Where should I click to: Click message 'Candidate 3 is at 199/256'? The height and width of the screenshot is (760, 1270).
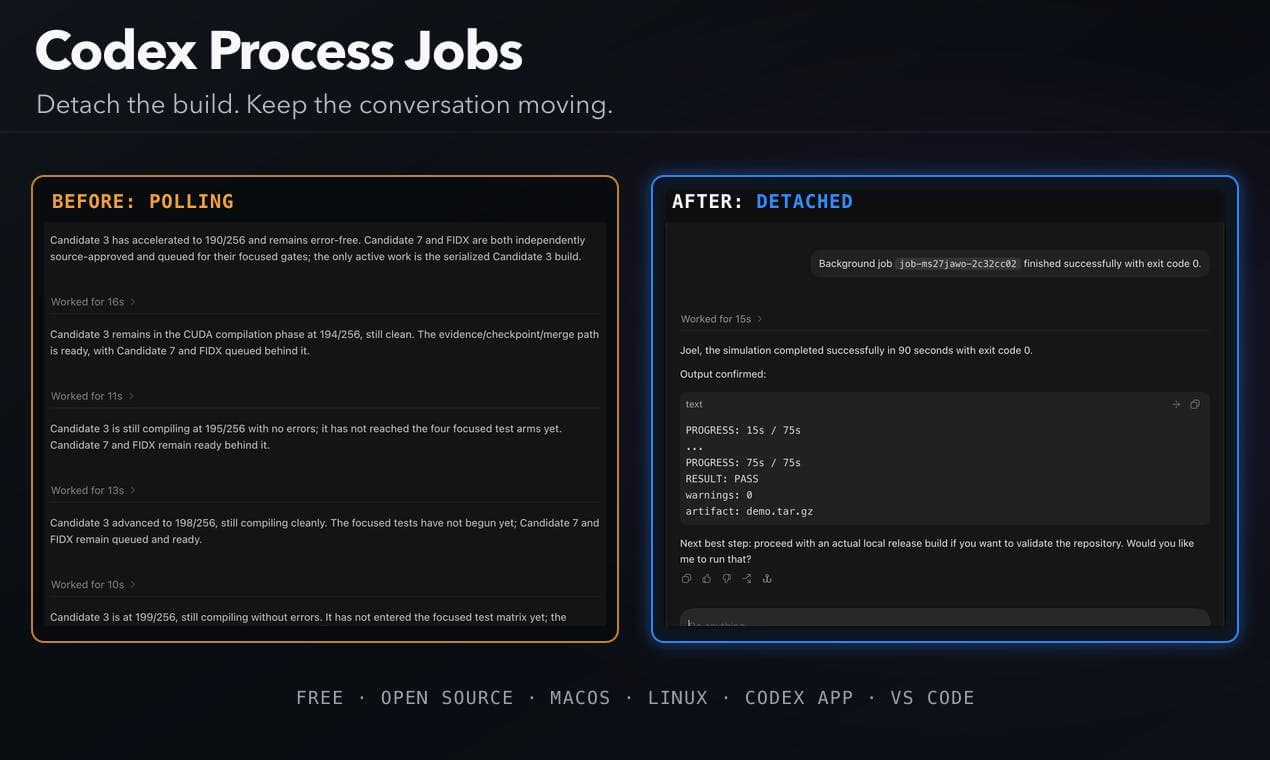tap(308, 617)
